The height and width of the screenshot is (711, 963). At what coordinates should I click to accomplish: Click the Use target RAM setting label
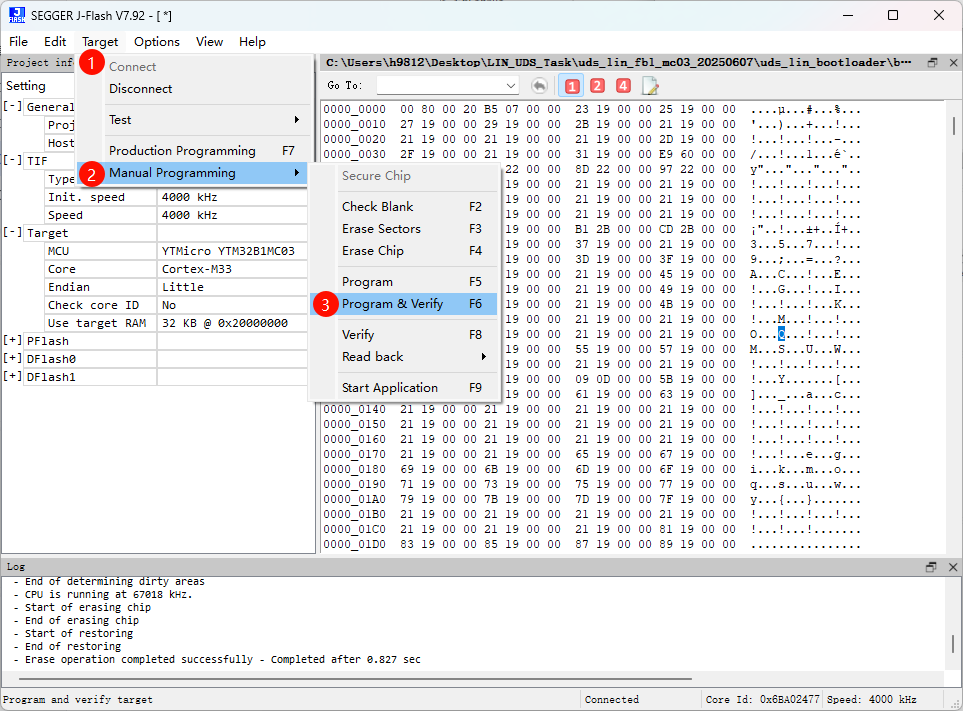tap(97, 323)
